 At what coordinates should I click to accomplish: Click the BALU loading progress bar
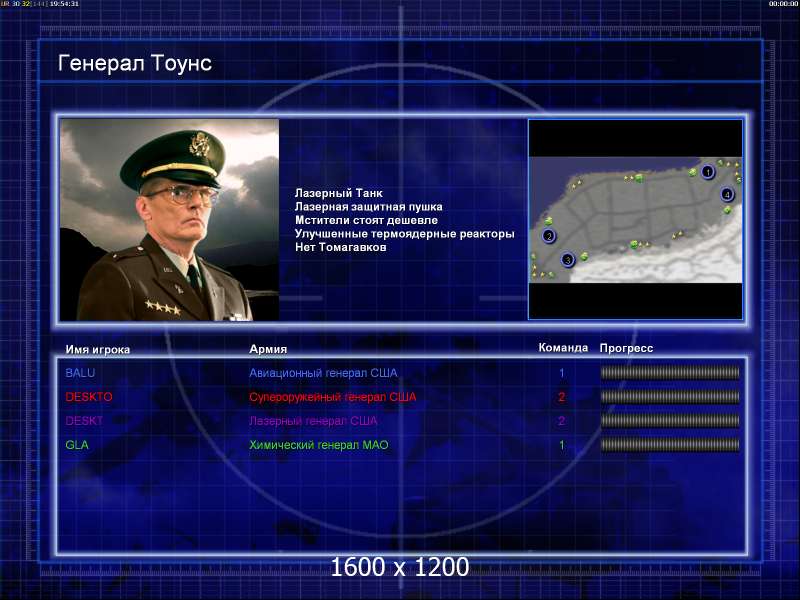(x=670, y=372)
